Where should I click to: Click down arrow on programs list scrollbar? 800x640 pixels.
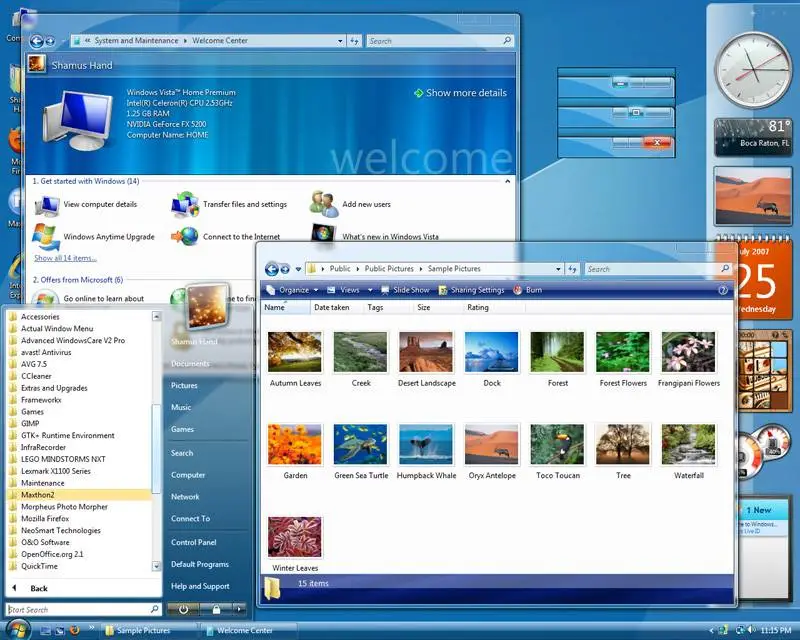click(156, 566)
